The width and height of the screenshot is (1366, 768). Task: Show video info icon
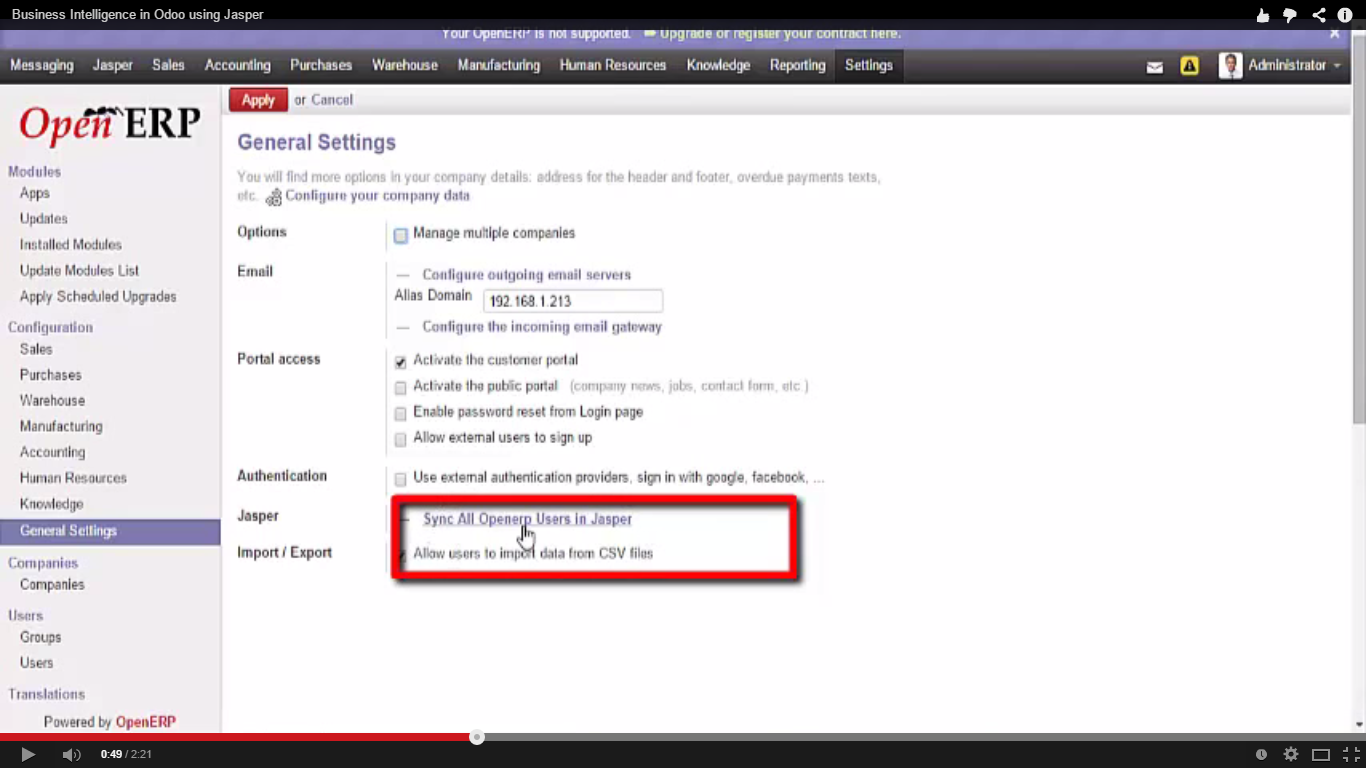point(1345,15)
